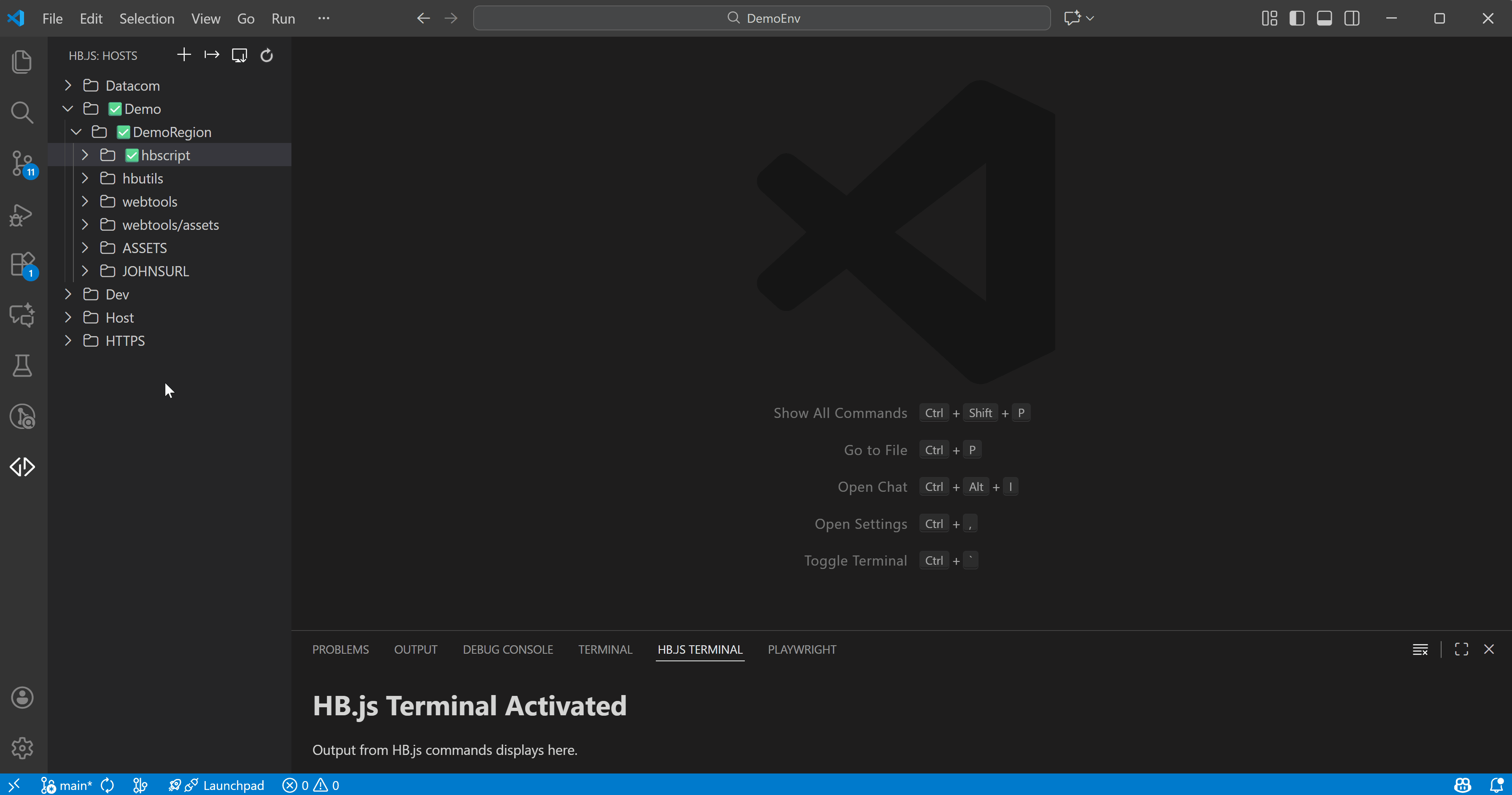Expand the HTTPS tree item
1512x795 pixels.
(67, 340)
